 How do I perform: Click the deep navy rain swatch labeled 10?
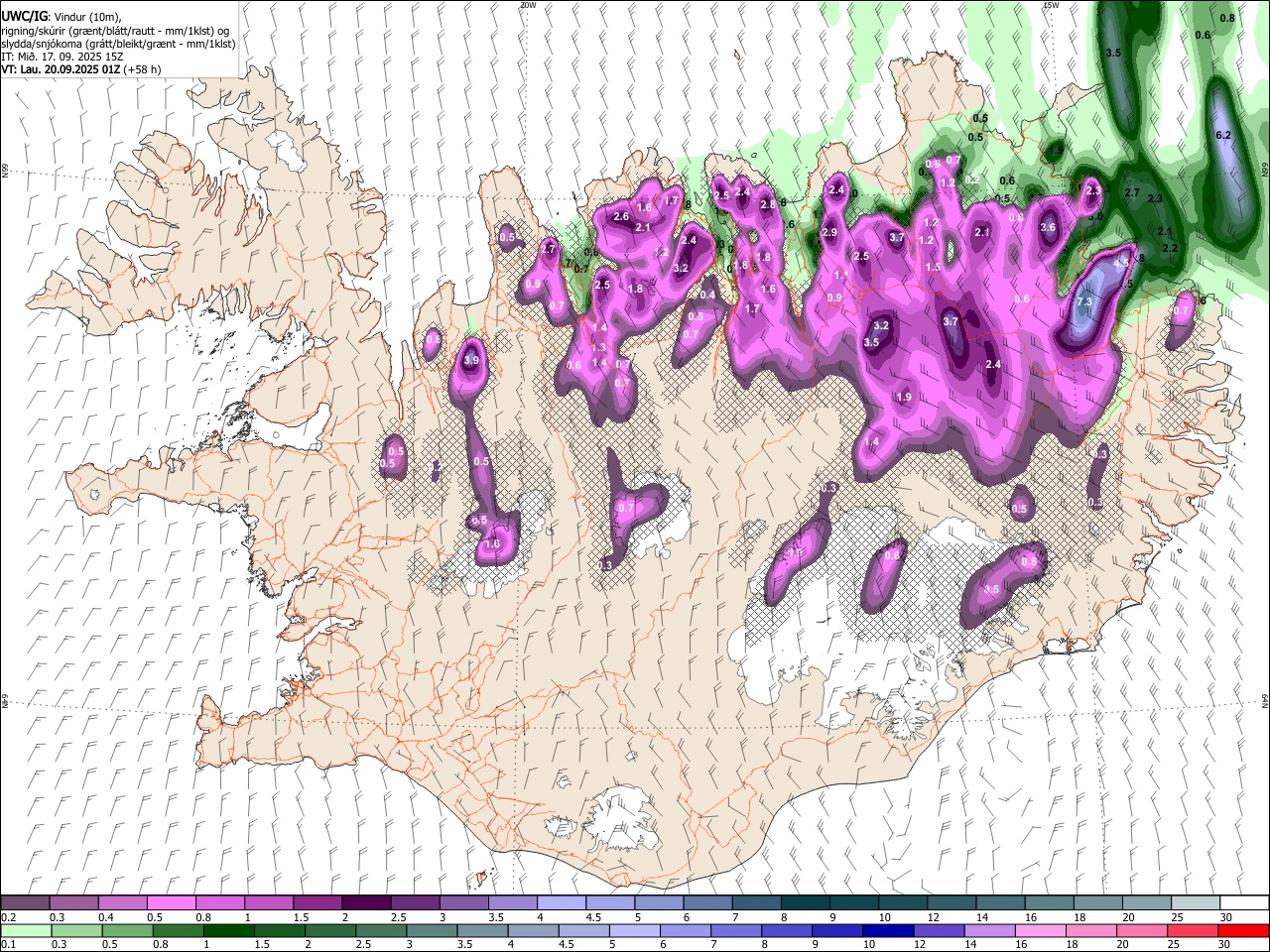[x=888, y=930]
